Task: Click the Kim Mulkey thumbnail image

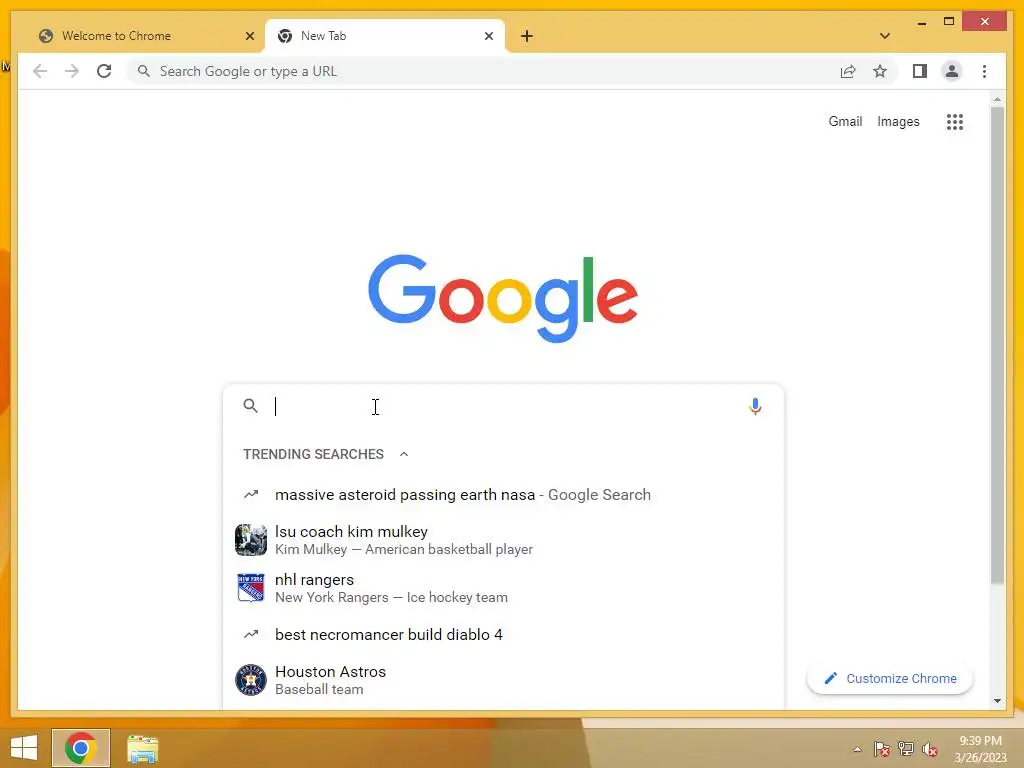Action: click(x=251, y=540)
